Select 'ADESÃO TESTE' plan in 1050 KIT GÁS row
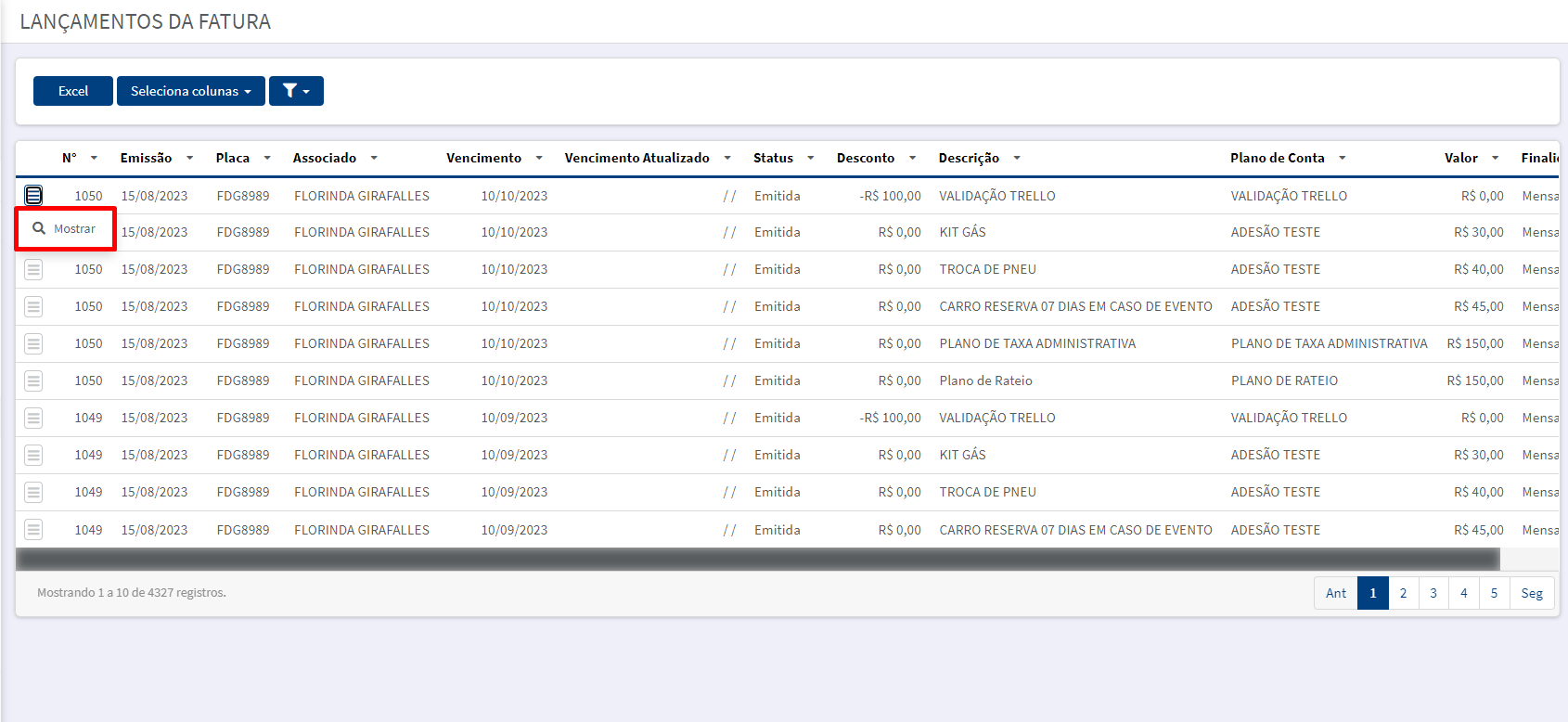This screenshot has height=722, width=1568. click(1276, 232)
